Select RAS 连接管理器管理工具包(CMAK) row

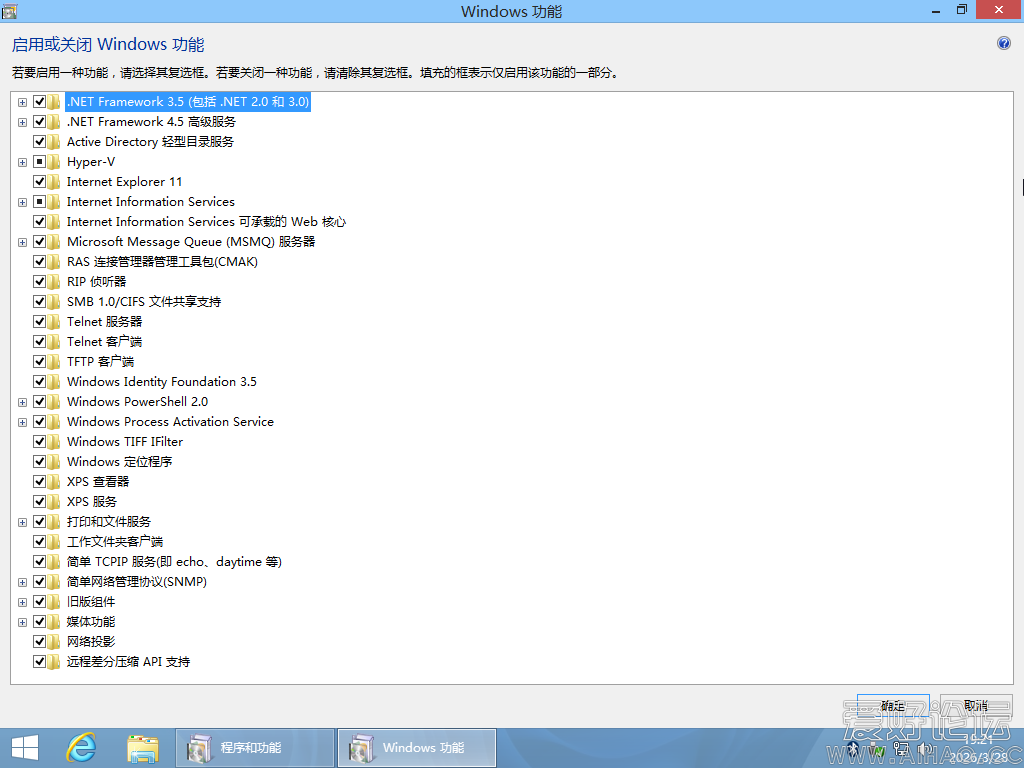(163, 262)
